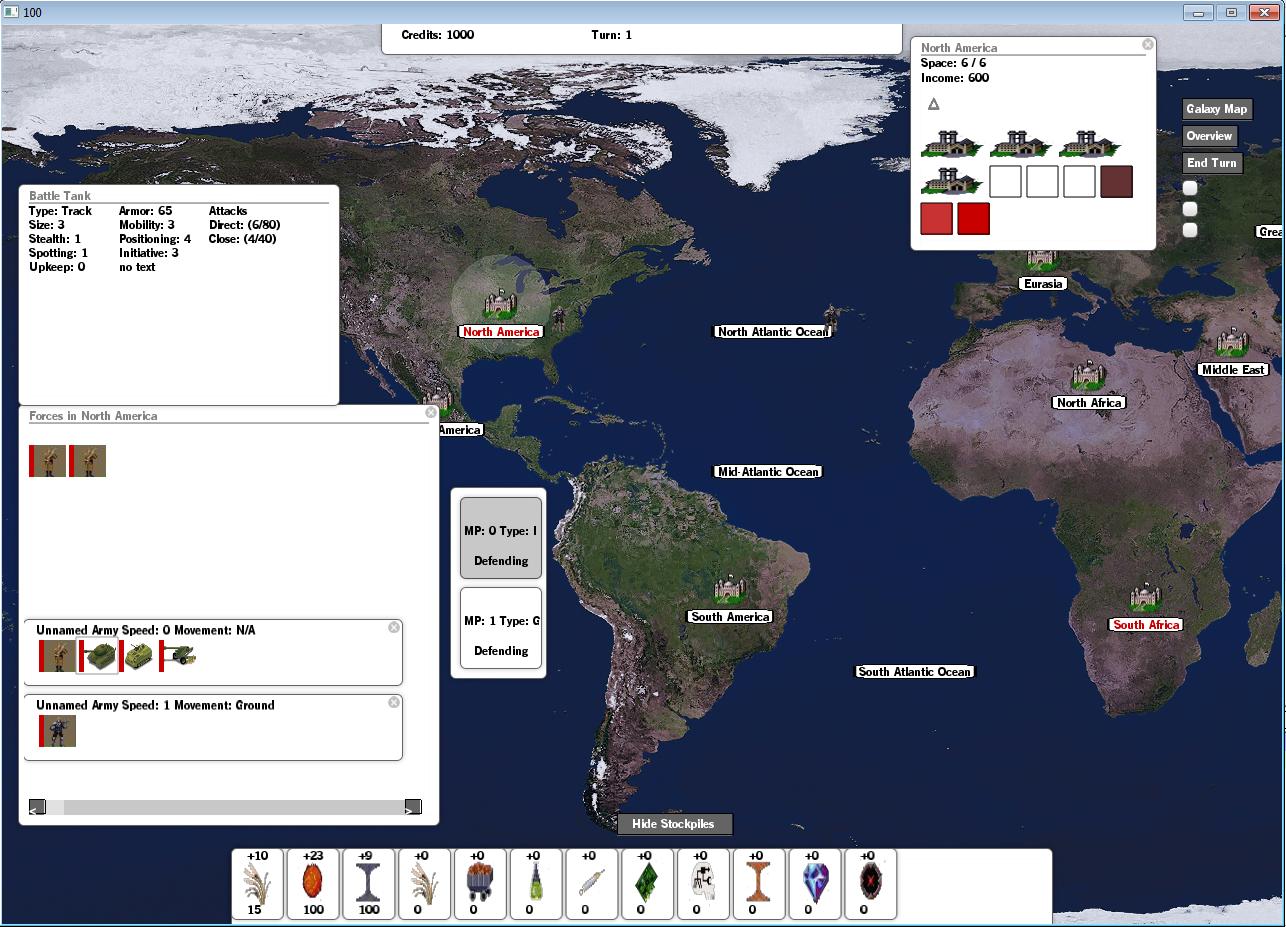Viewport: 1286px width, 927px height.
Task: Close the Forces in North America panel
Action: point(431,412)
